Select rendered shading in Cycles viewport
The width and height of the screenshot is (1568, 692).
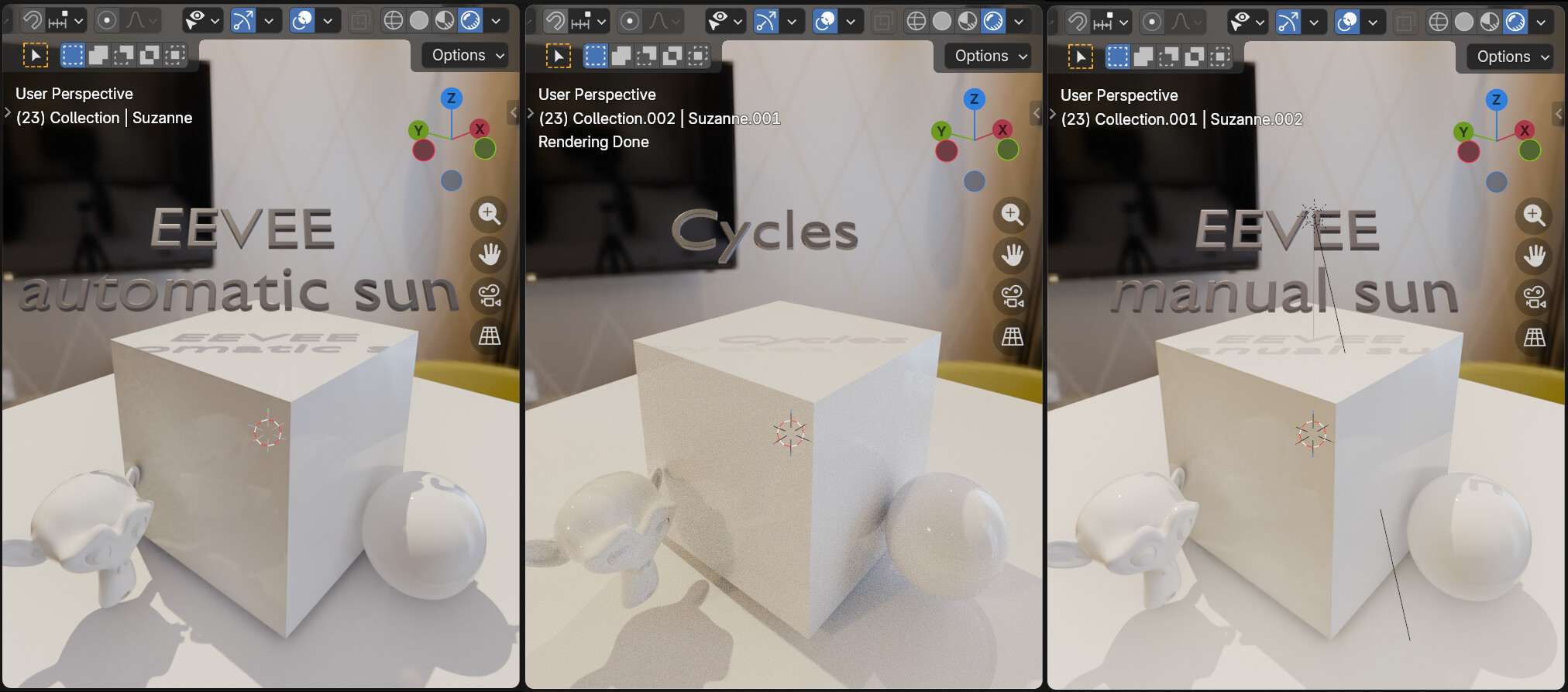click(993, 21)
